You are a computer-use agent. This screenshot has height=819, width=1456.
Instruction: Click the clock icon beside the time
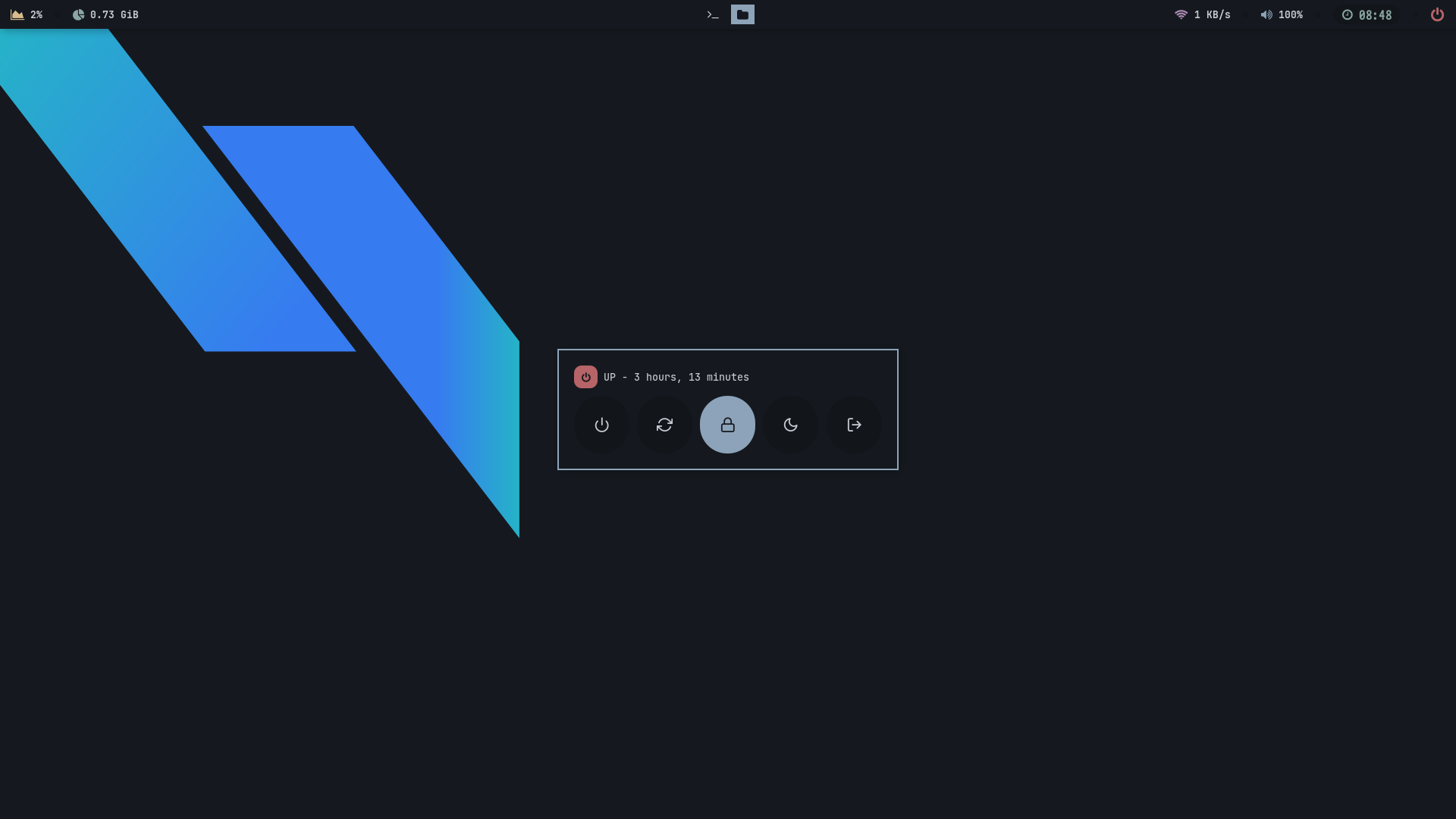point(1347,14)
